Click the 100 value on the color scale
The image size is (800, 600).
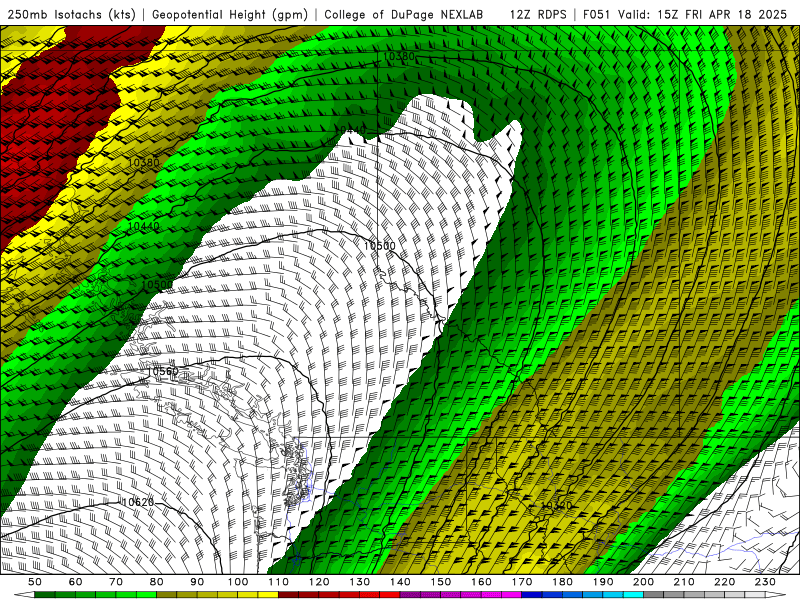[x=238, y=582]
